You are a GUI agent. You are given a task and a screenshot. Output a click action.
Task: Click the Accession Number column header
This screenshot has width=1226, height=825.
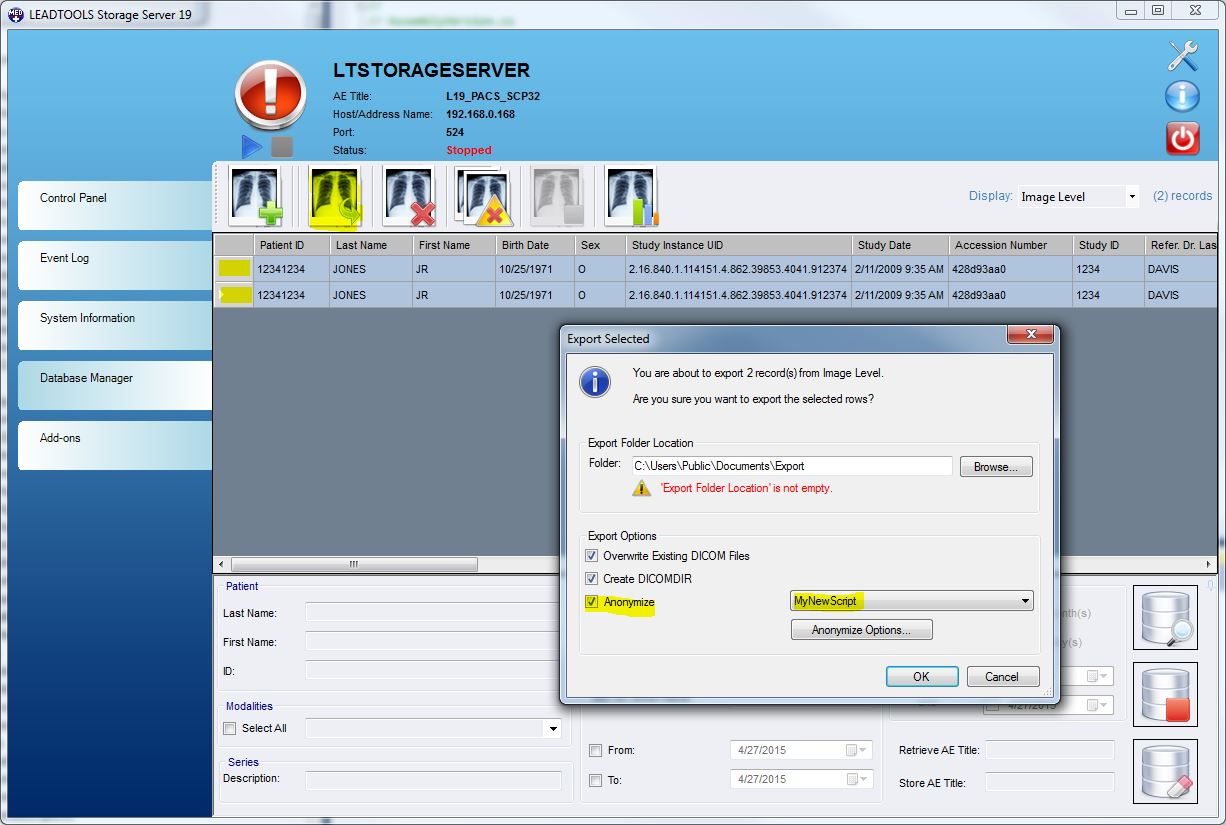point(1010,245)
